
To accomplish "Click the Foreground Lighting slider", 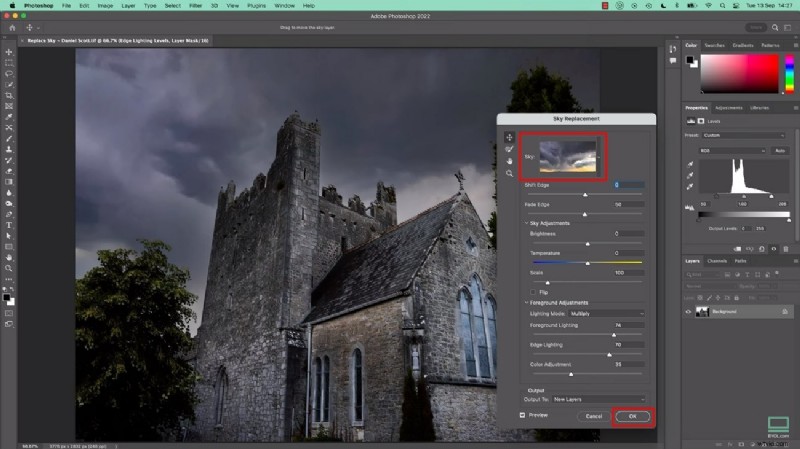I will pos(585,335).
